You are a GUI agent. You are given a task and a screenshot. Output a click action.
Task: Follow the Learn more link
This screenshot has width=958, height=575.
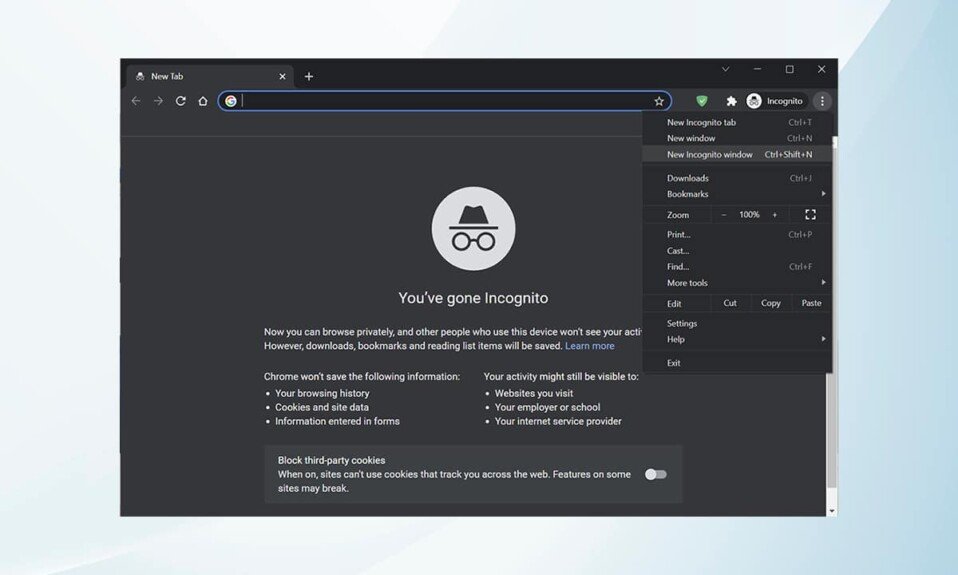tap(589, 346)
